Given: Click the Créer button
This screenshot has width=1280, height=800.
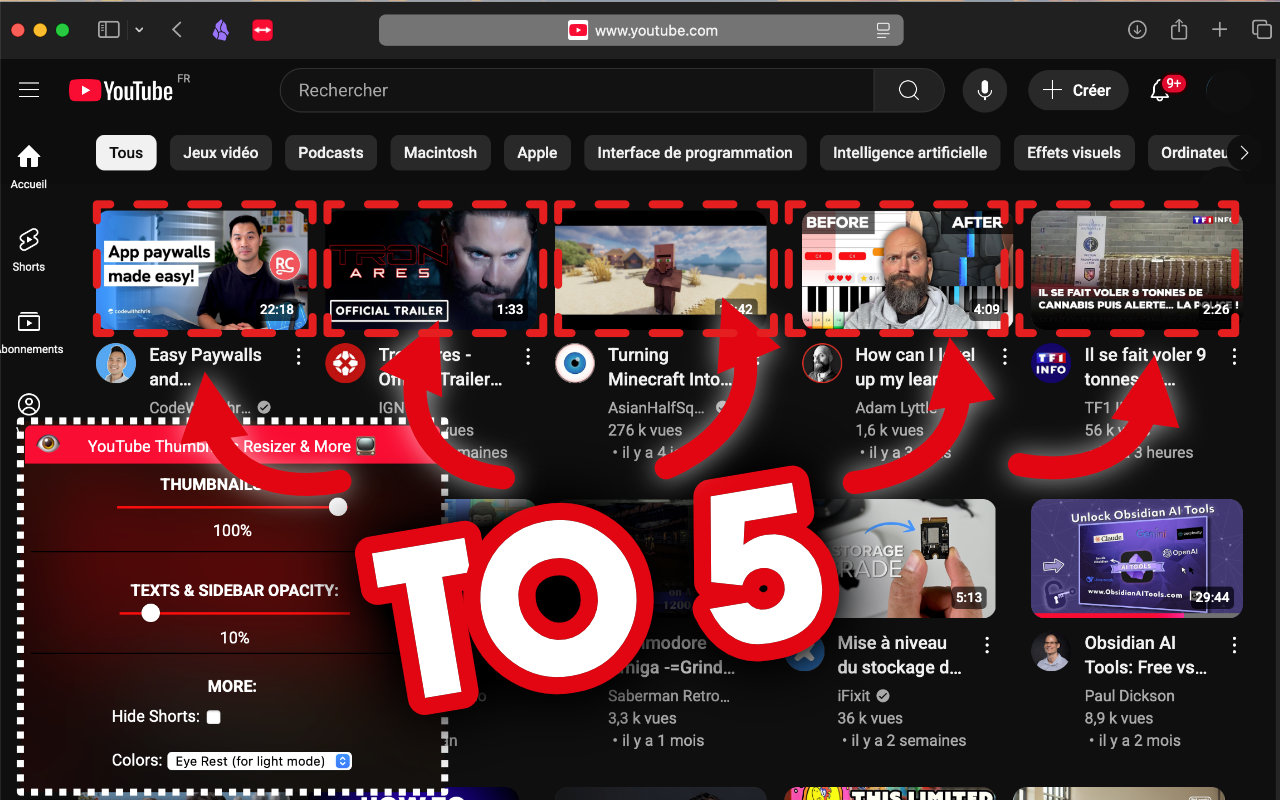Looking at the screenshot, I should pyautogui.click(x=1077, y=90).
